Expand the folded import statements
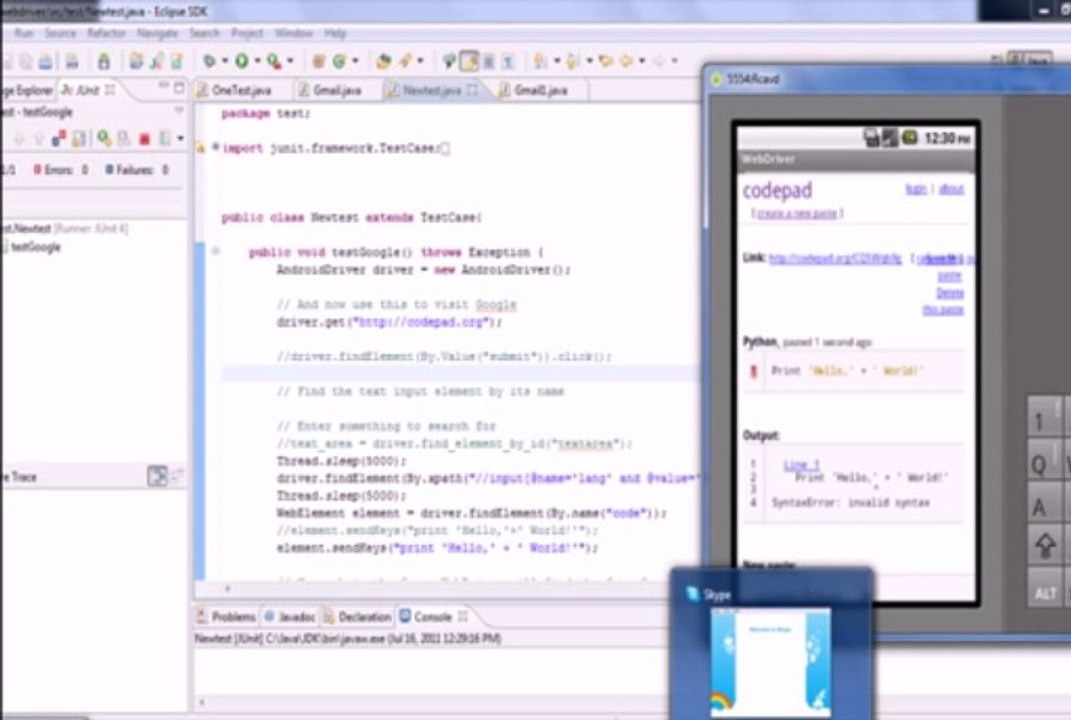The height and width of the screenshot is (720, 1071). 215,146
